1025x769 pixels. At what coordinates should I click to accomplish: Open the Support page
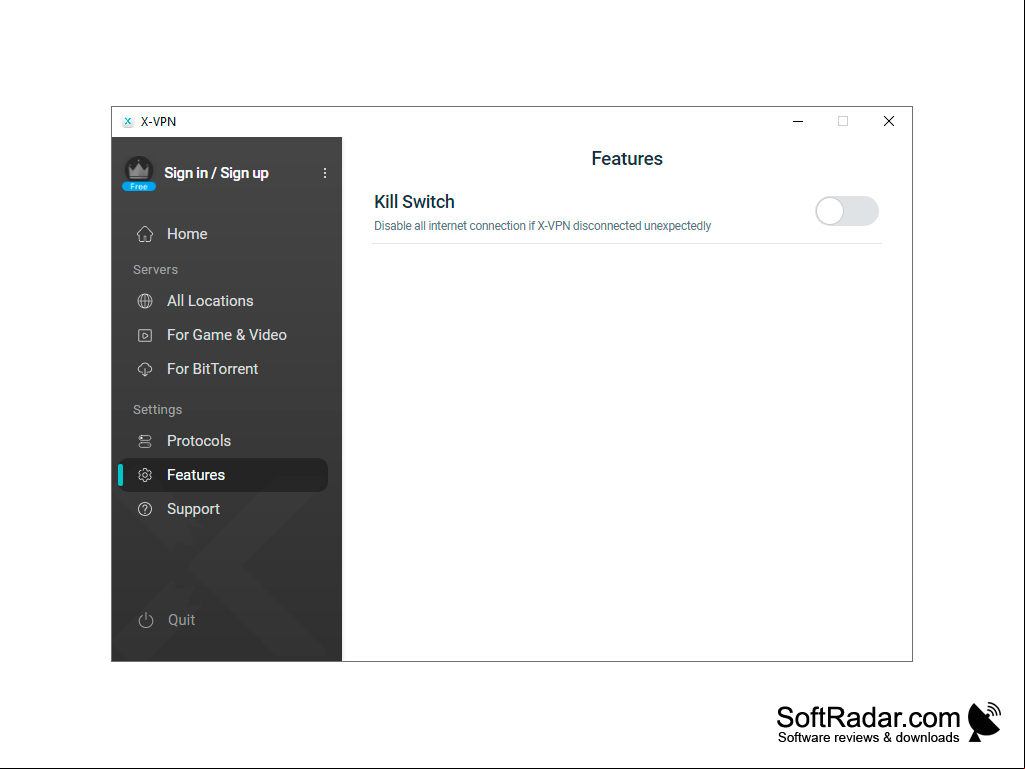[223, 509]
